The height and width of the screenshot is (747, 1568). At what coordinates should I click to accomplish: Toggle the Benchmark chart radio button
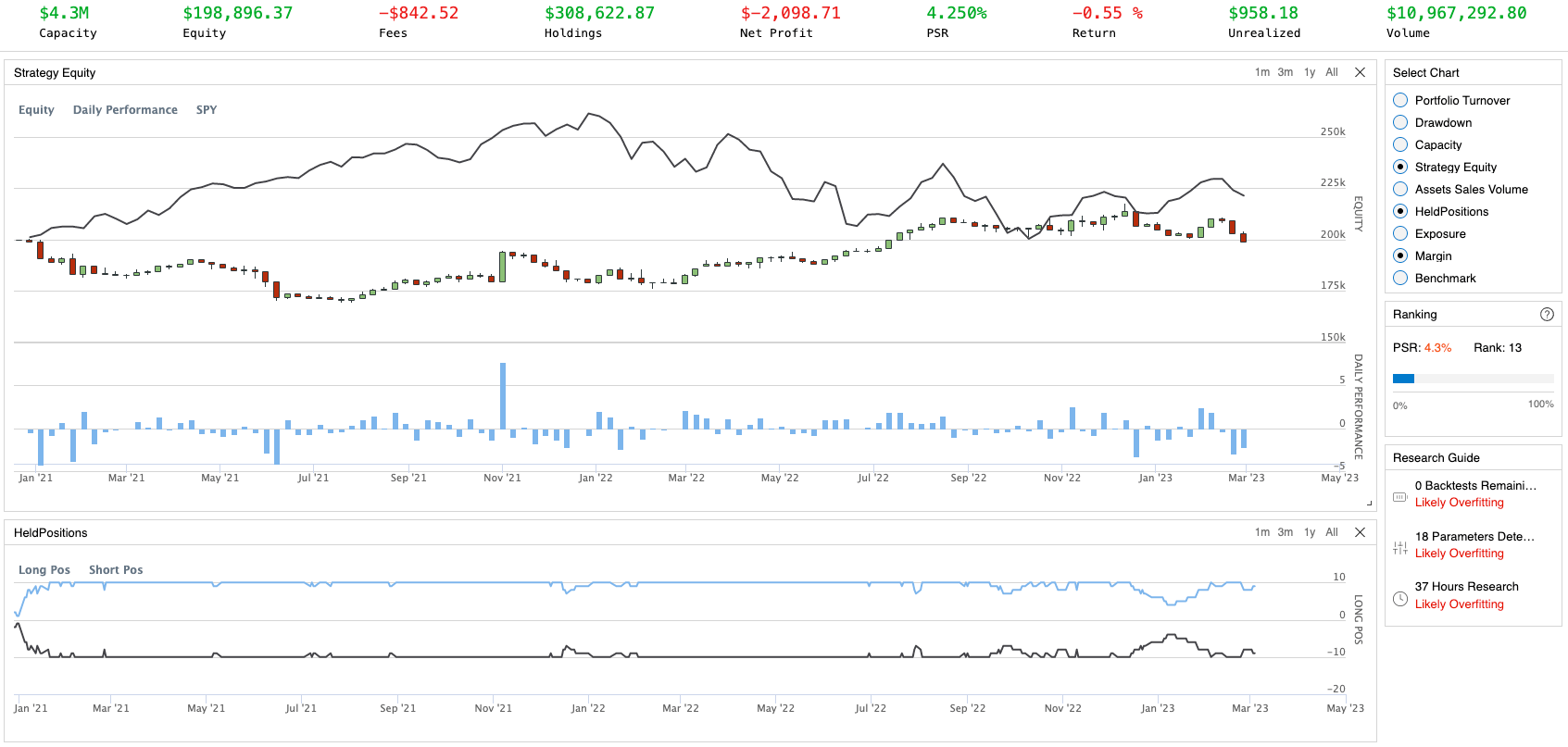point(1400,279)
